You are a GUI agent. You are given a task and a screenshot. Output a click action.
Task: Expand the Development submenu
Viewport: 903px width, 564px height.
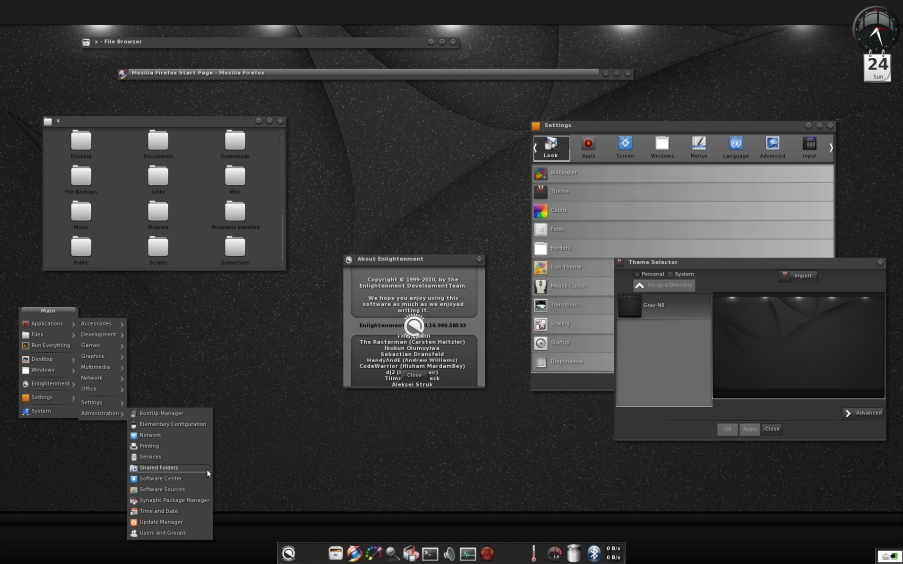102,335
